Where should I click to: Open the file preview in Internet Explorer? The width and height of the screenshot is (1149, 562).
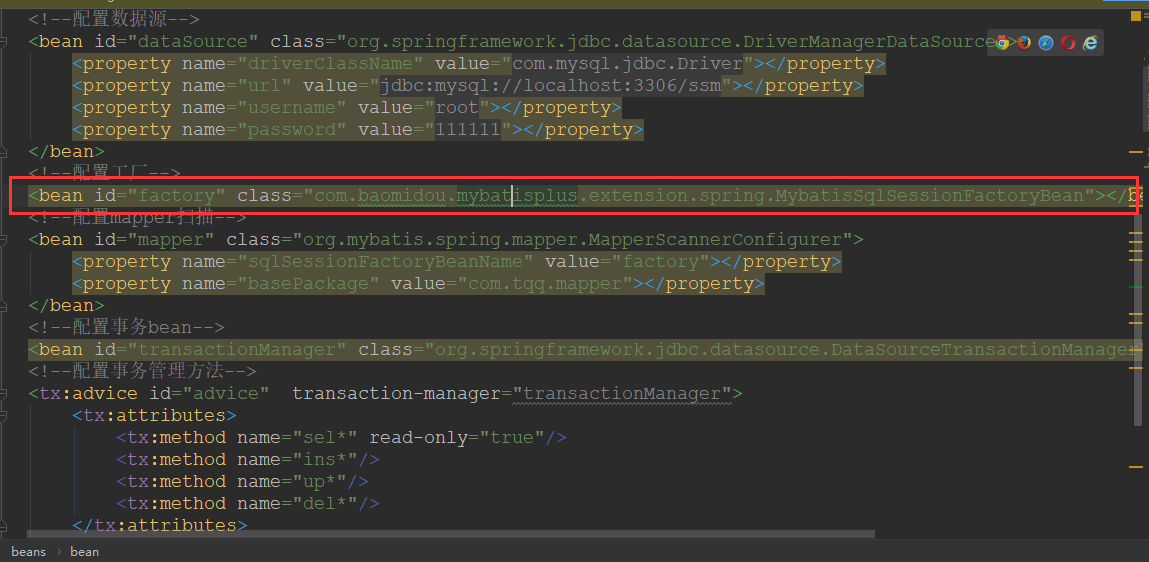pos(1090,42)
